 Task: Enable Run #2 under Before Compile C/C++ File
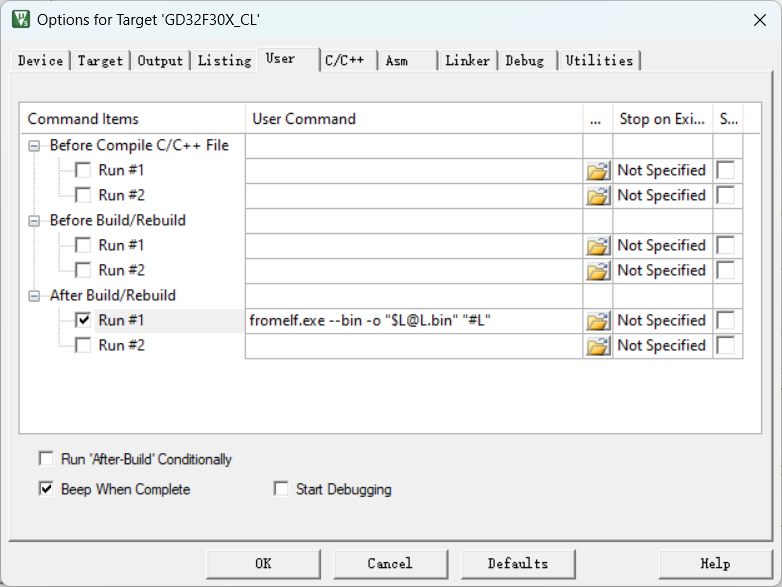[83, 195]
